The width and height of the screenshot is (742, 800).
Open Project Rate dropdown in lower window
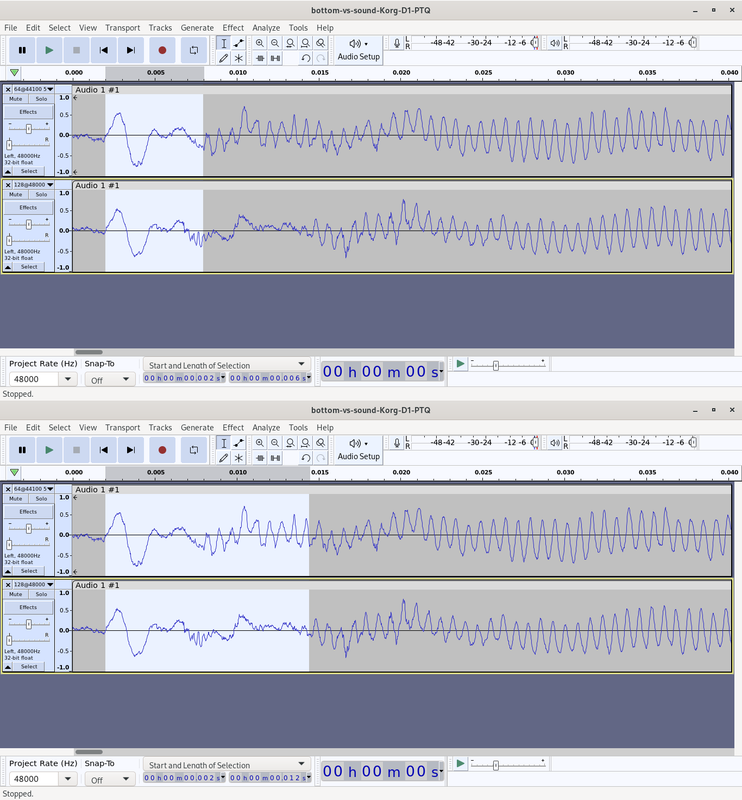pos(67,779)
